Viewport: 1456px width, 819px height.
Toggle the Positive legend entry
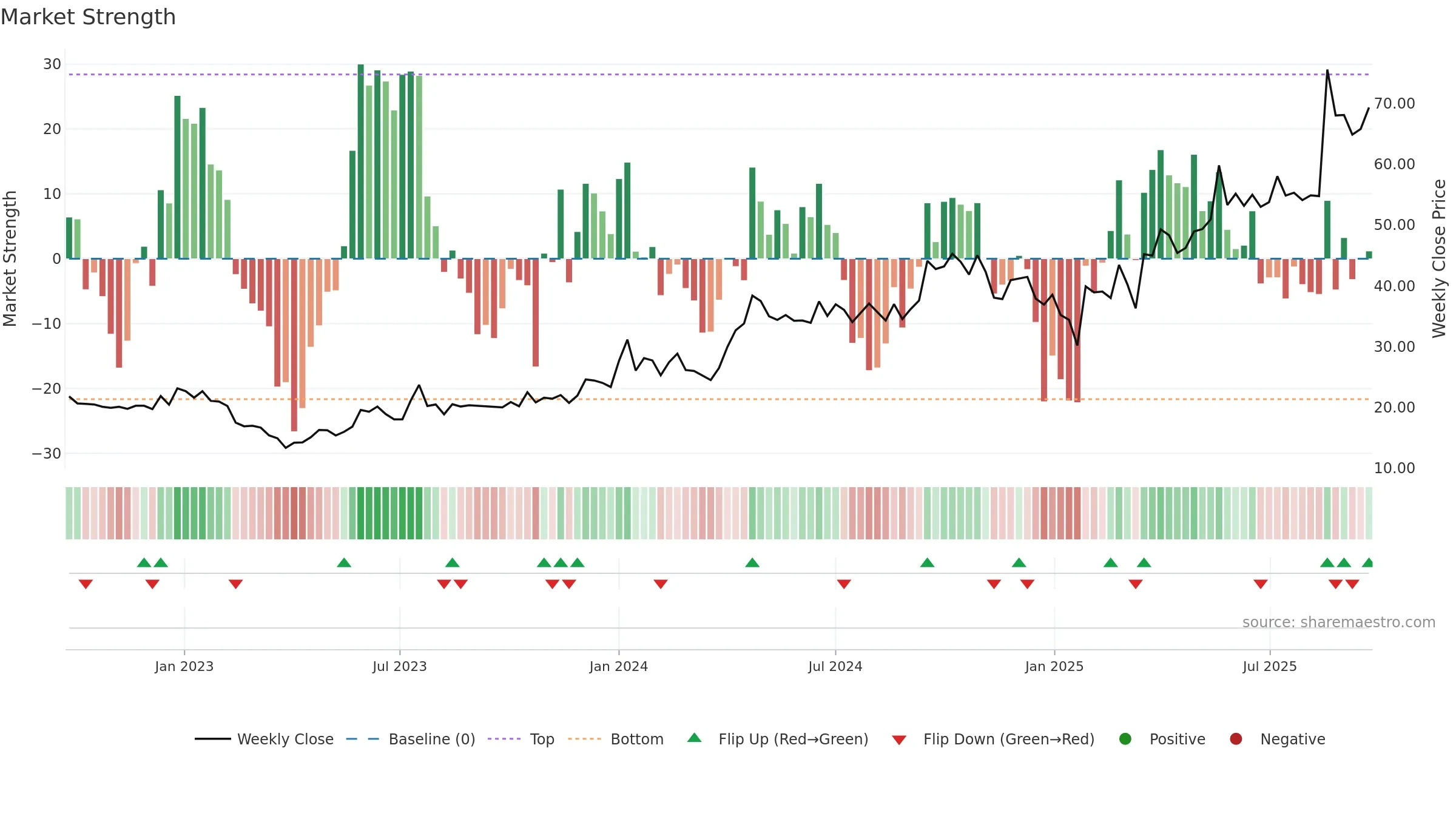point(1162,739)
